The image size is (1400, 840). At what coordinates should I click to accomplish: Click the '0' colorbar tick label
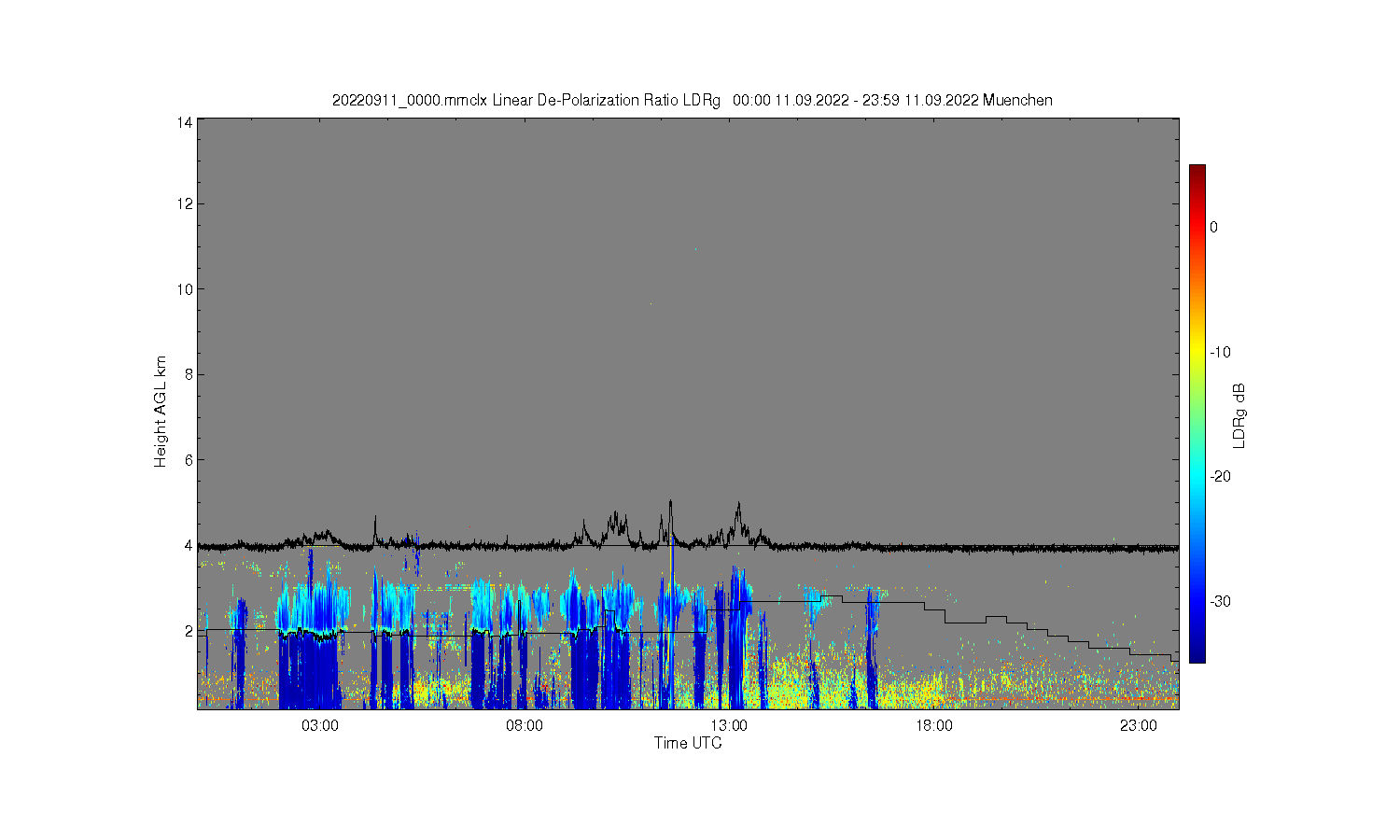click(1213, 227)
